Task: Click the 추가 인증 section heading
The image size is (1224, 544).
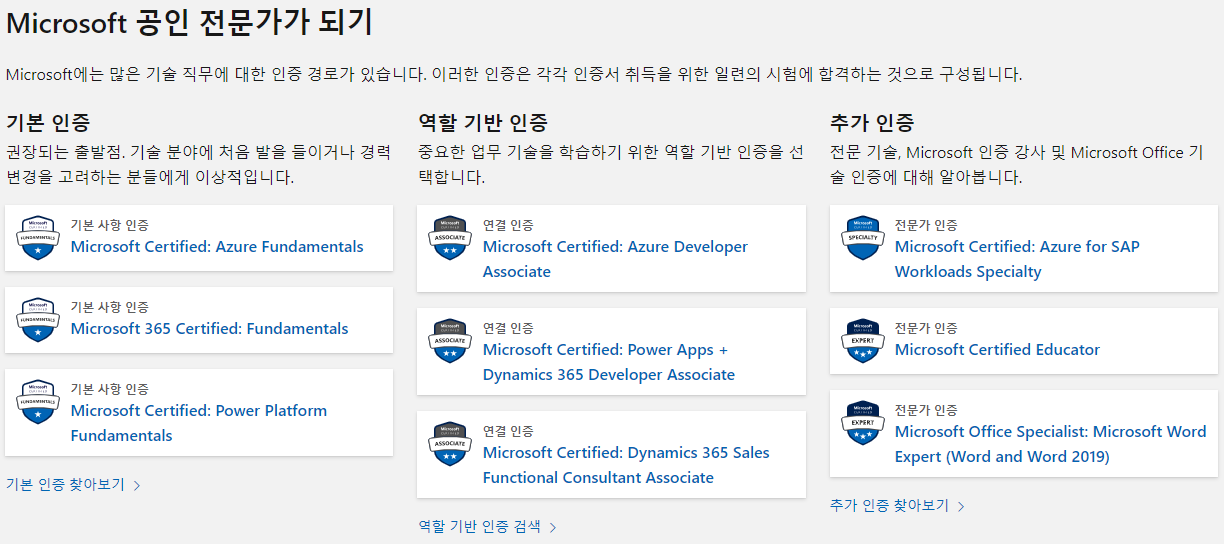Action: pos(872,123)
